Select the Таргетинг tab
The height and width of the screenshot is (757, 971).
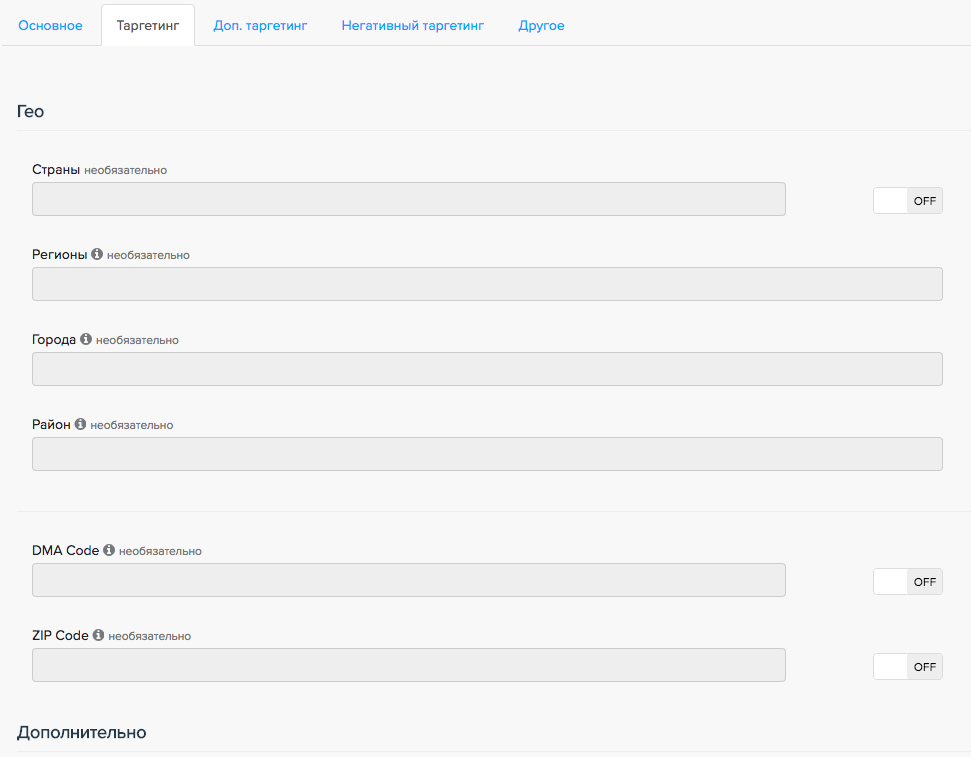(x=148, y=26)
